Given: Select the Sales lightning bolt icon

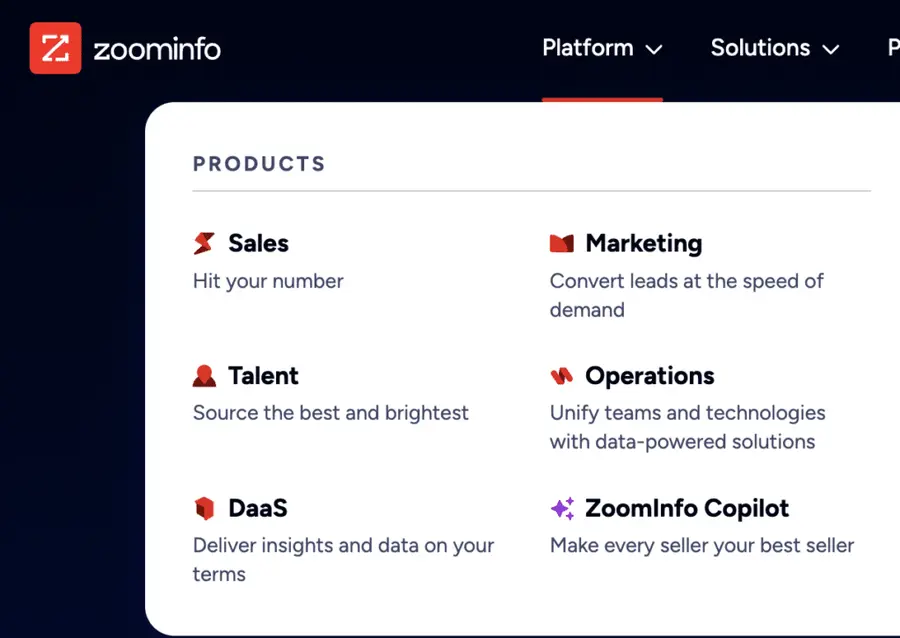Looking at the screenshot, I should tap(203, 242).
